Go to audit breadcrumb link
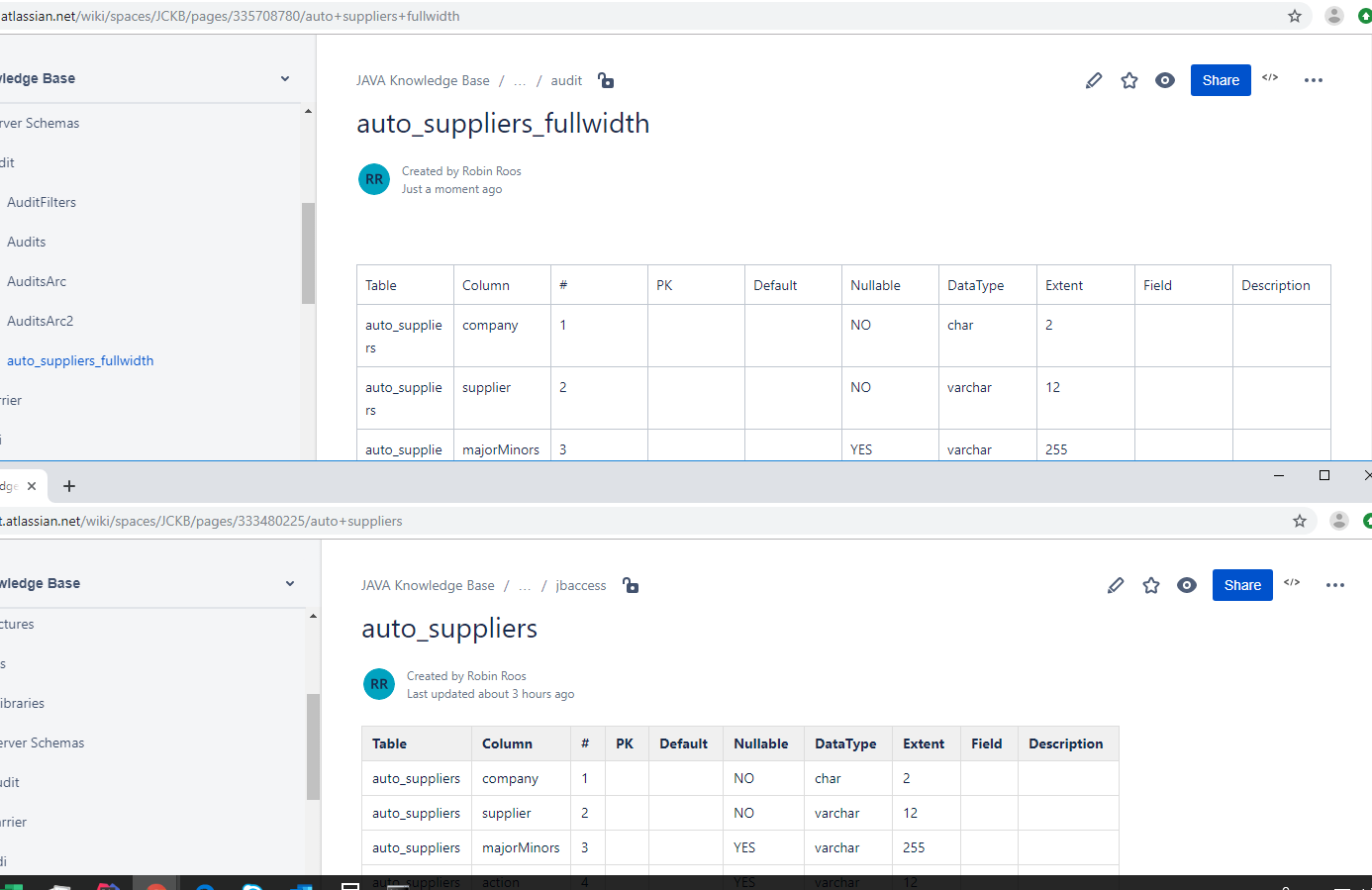 [566, 80]
